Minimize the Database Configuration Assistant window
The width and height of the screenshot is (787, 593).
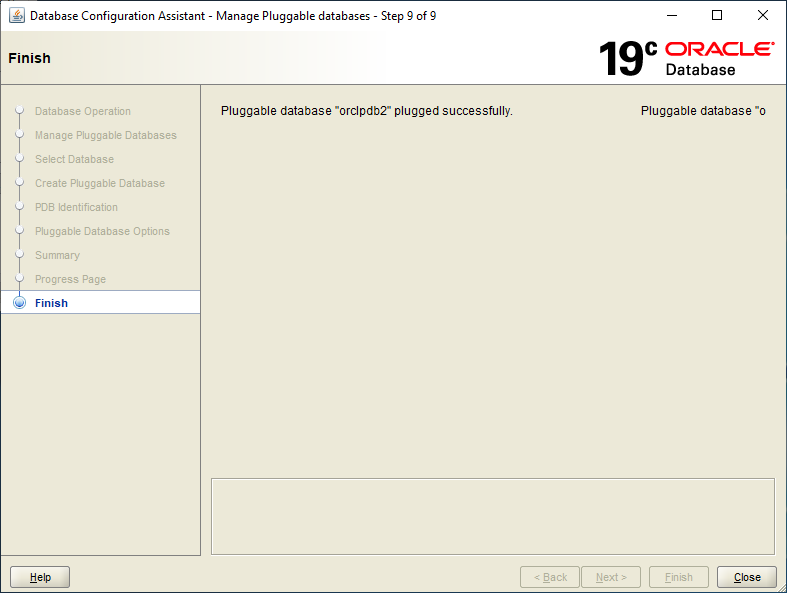coord(672,16)
